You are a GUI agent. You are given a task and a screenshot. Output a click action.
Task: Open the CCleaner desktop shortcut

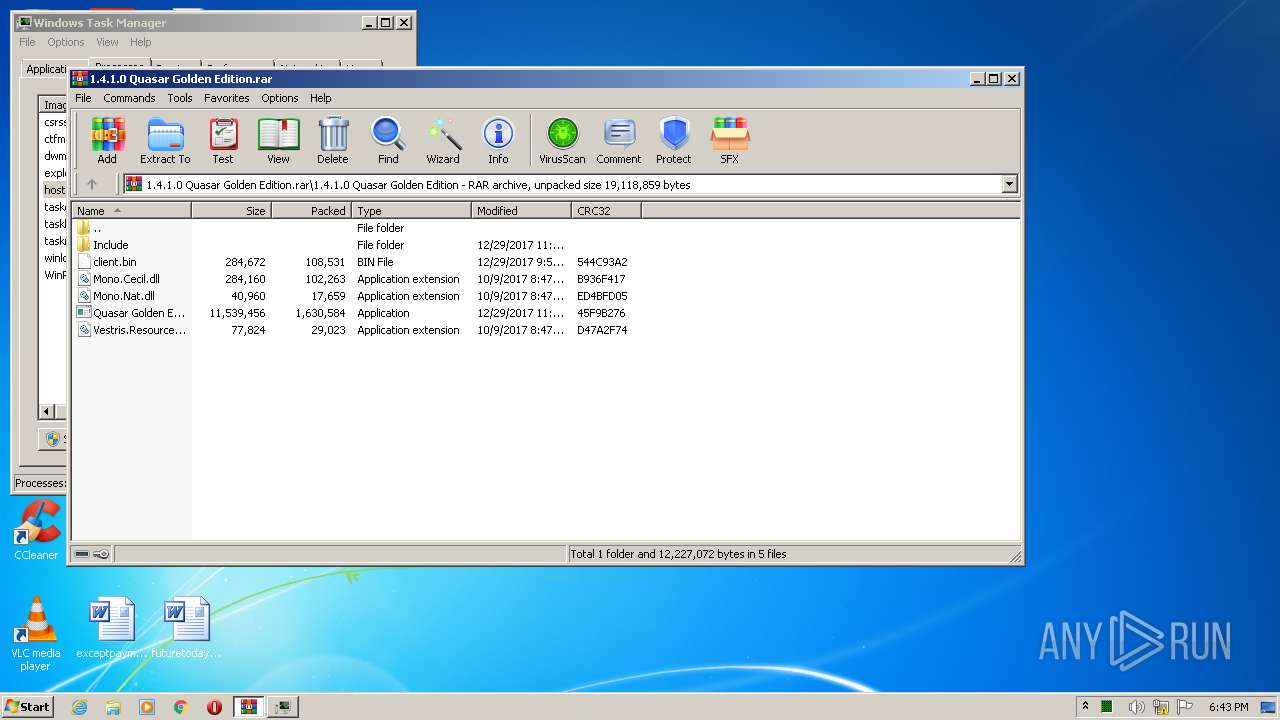click(36, 531)
